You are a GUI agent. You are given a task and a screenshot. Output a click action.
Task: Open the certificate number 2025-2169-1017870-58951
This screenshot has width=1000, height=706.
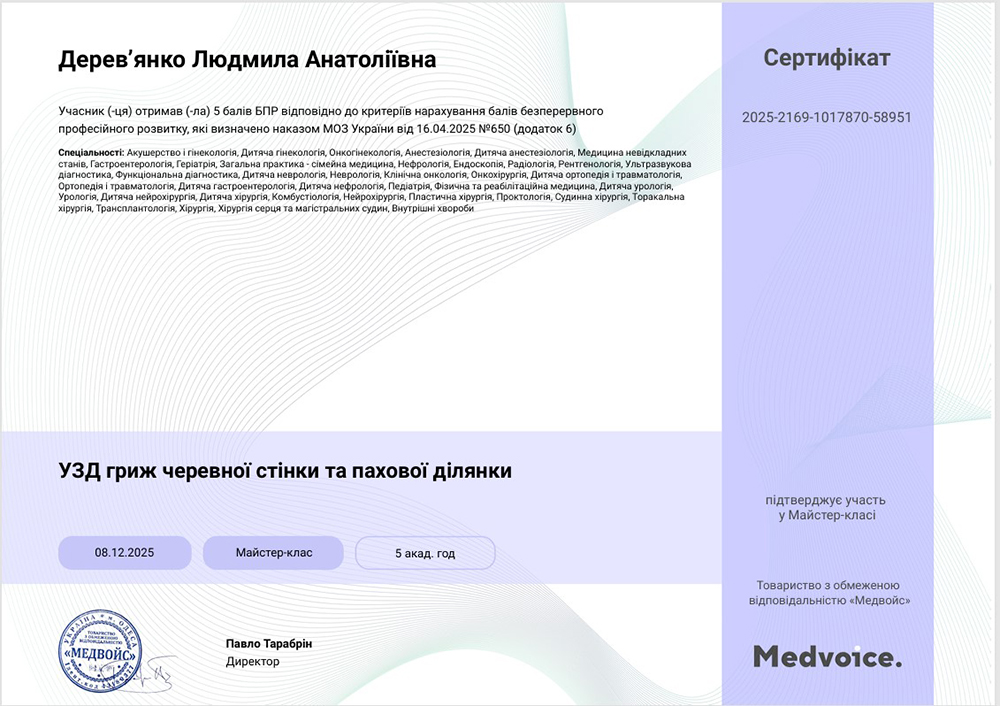coord(827,117)
